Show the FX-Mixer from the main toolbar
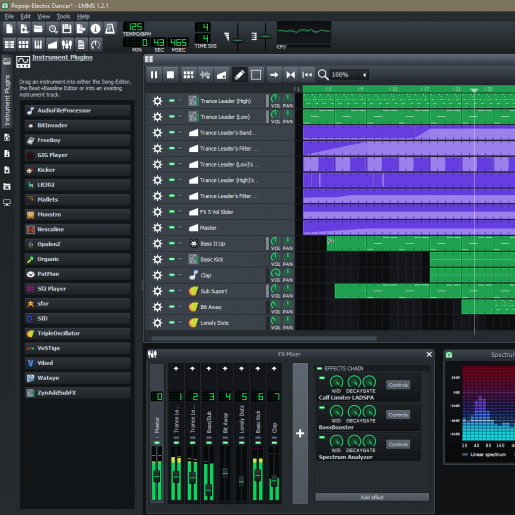The height and width of the screenshot is (515, 515). click(67, 44)
